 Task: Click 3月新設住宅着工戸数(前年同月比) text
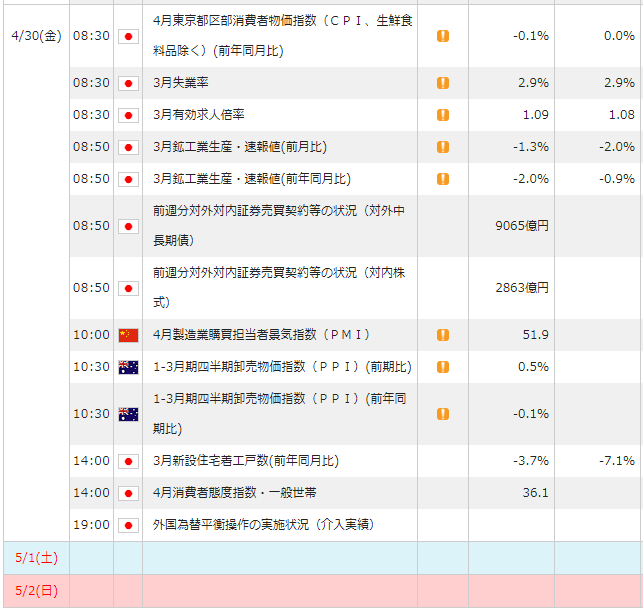246,461
